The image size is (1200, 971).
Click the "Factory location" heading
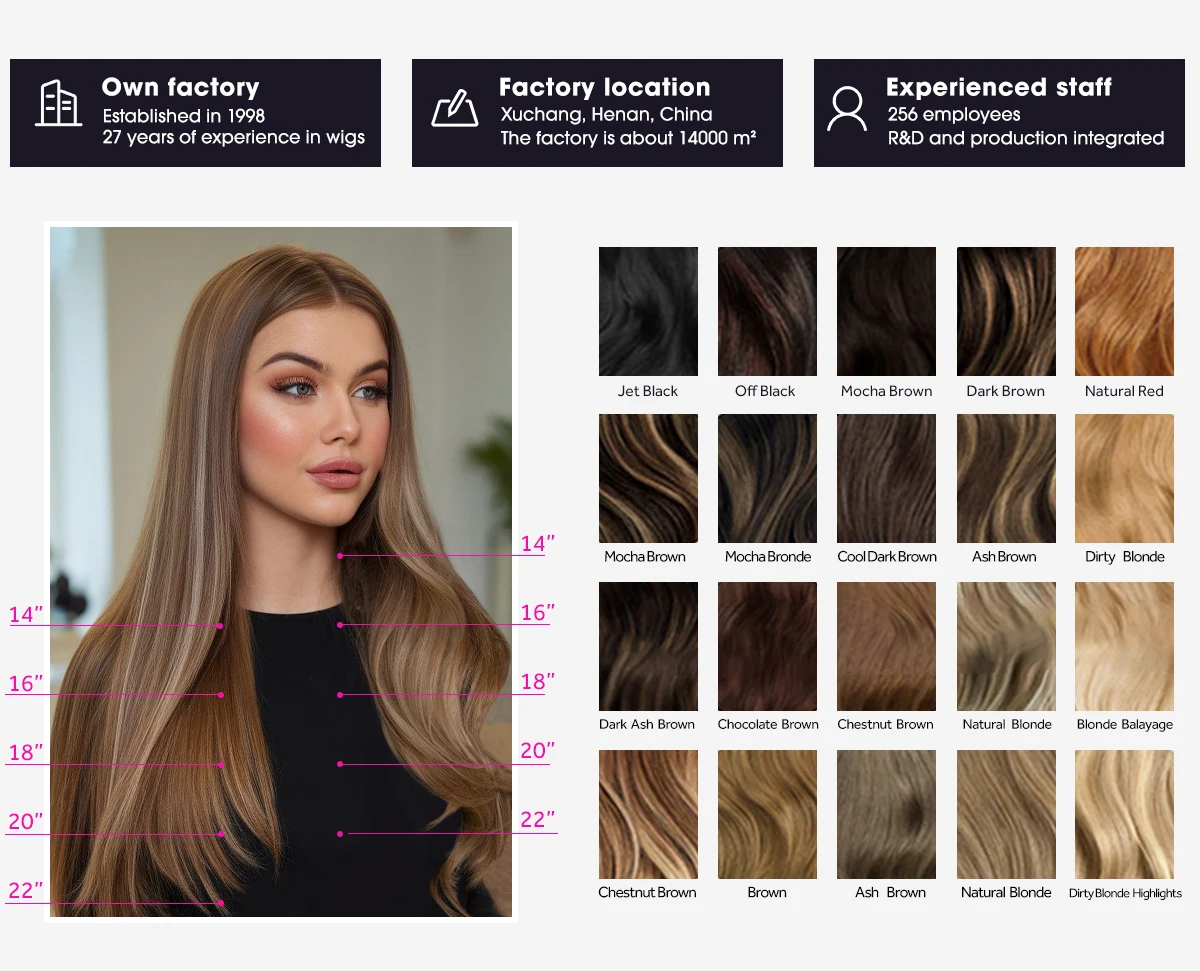tap(604, 87)
